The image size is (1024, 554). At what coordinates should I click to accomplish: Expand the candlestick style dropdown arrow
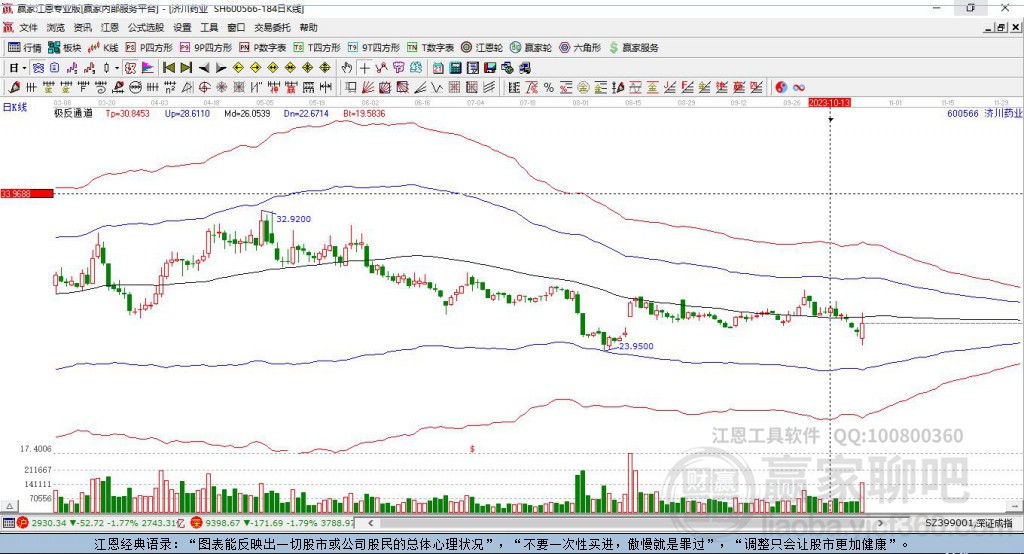117,68
